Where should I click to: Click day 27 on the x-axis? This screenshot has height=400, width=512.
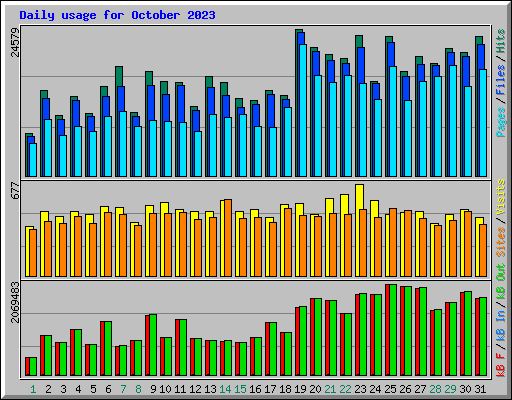(420, 389)
